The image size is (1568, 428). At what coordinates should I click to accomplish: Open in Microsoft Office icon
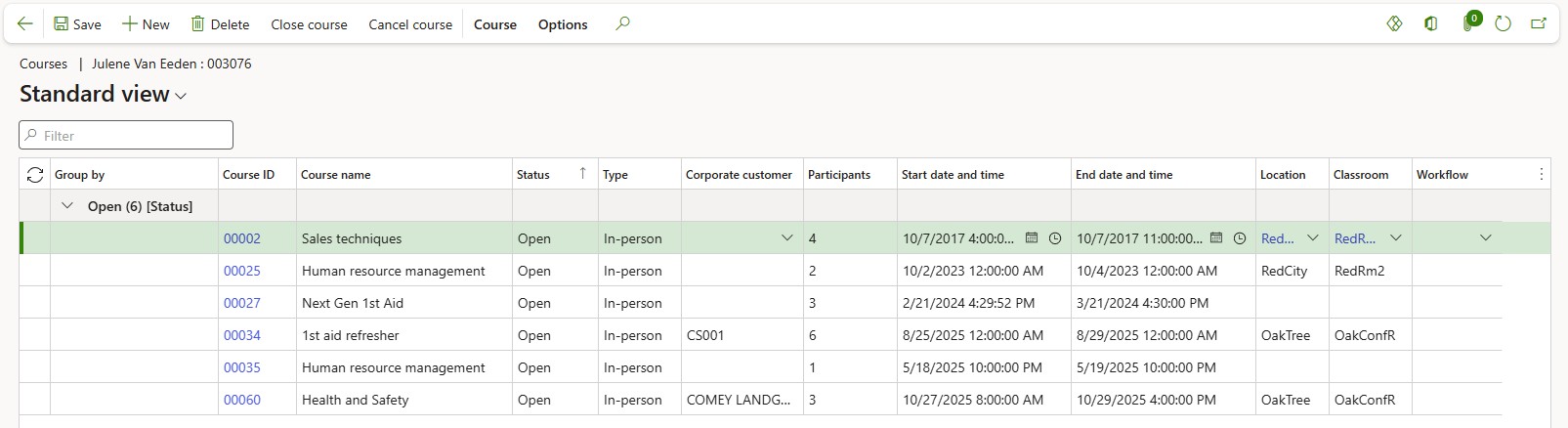(1430, 24)
